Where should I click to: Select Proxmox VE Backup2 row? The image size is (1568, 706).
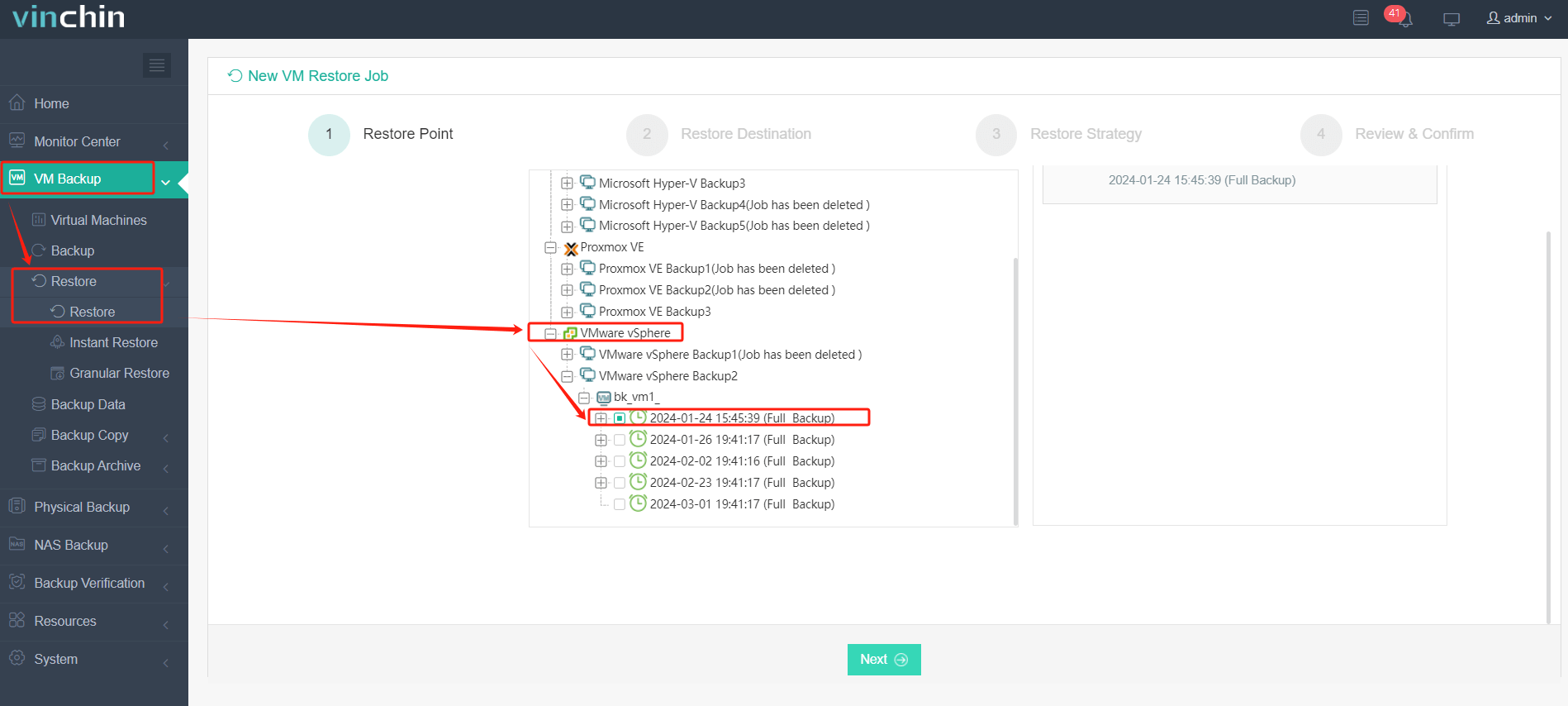pyautogui.click(x=717, y=290)
